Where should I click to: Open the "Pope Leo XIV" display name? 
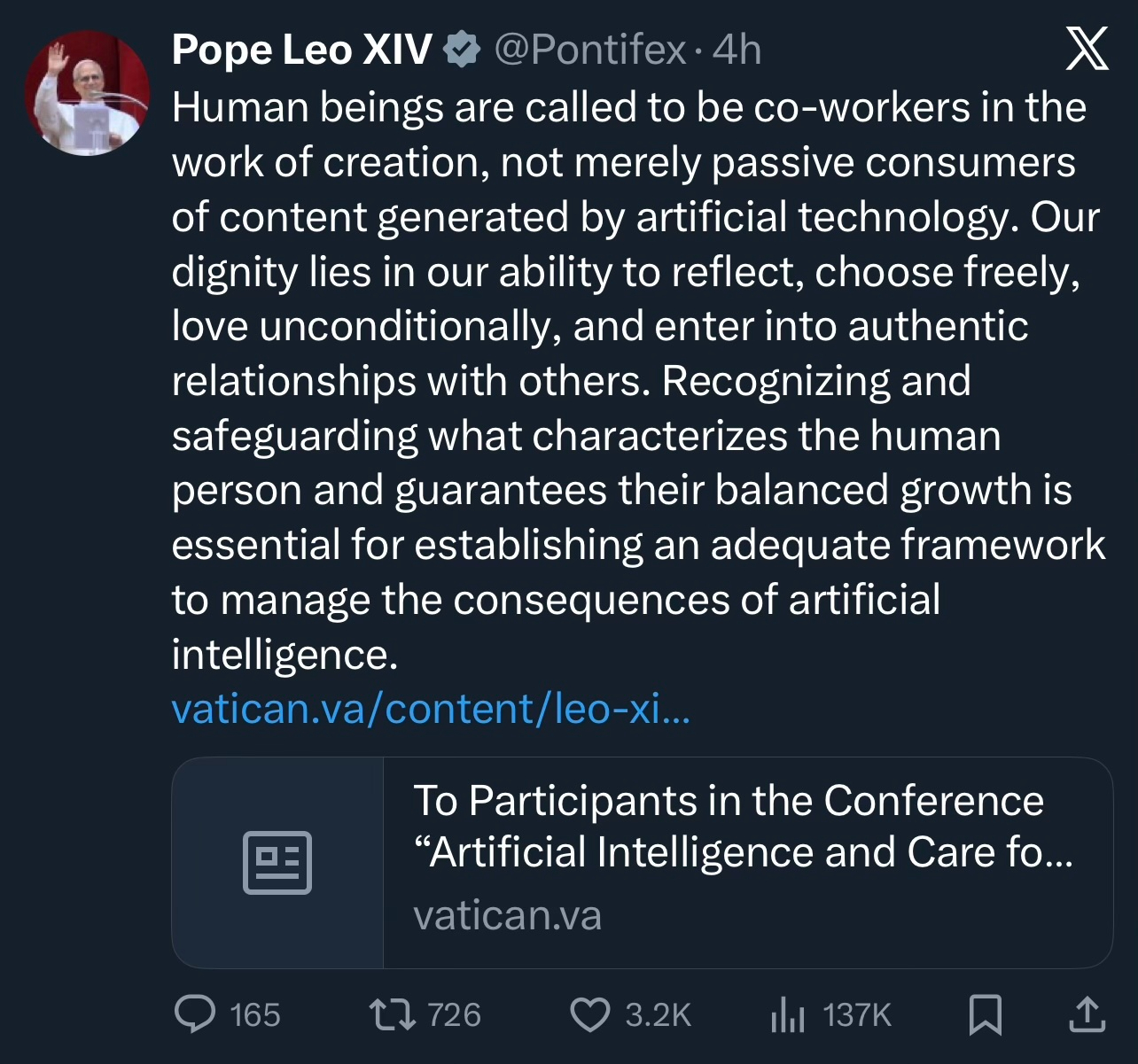(302, 50)
